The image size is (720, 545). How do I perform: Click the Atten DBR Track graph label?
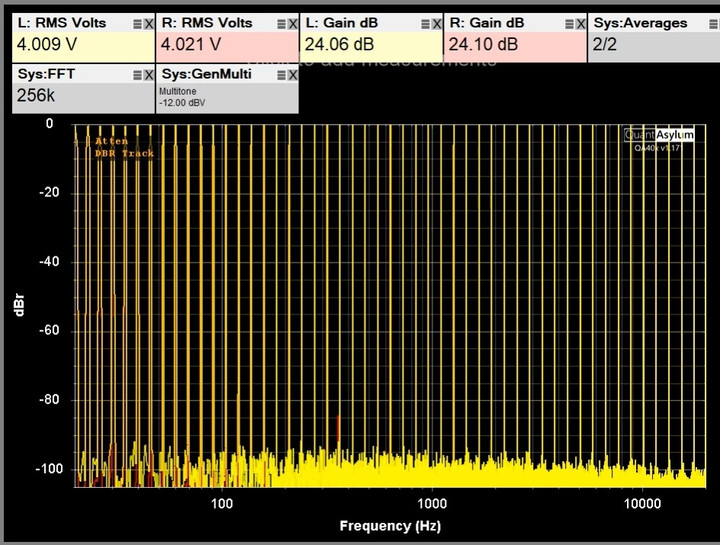(124, 147)
